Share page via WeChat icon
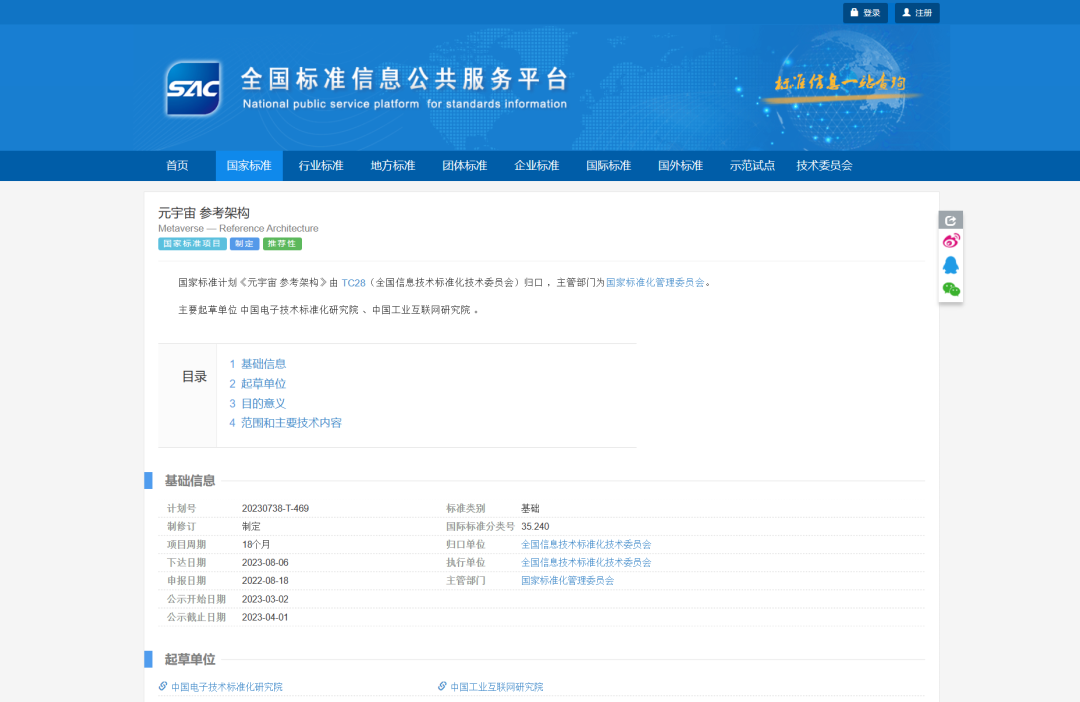The width and height of the screenshot is (1080, 702). coord(951,289)
